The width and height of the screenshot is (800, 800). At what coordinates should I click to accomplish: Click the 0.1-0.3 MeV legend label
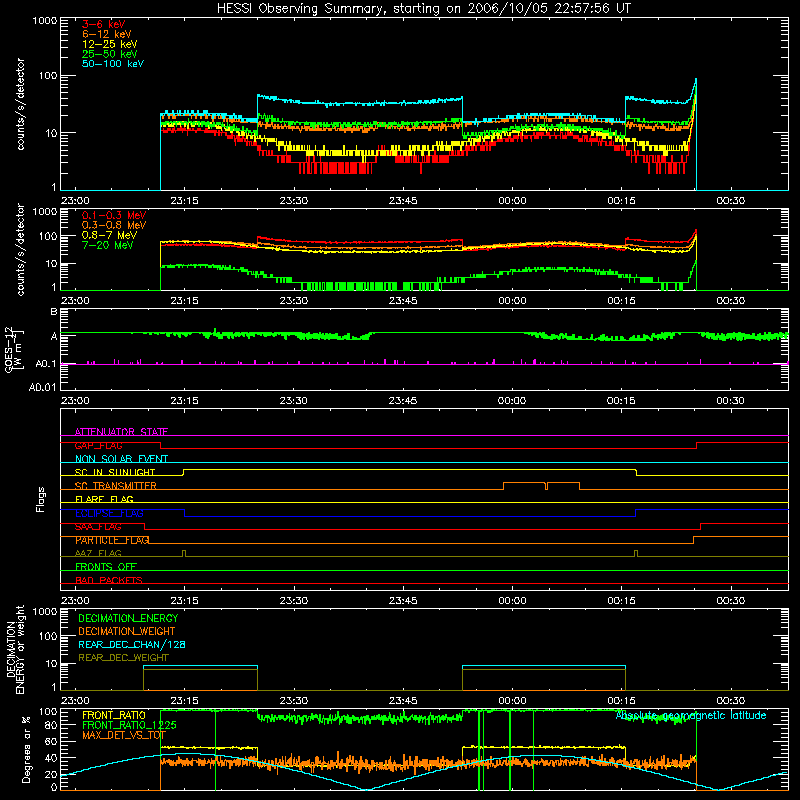(114, 215)
